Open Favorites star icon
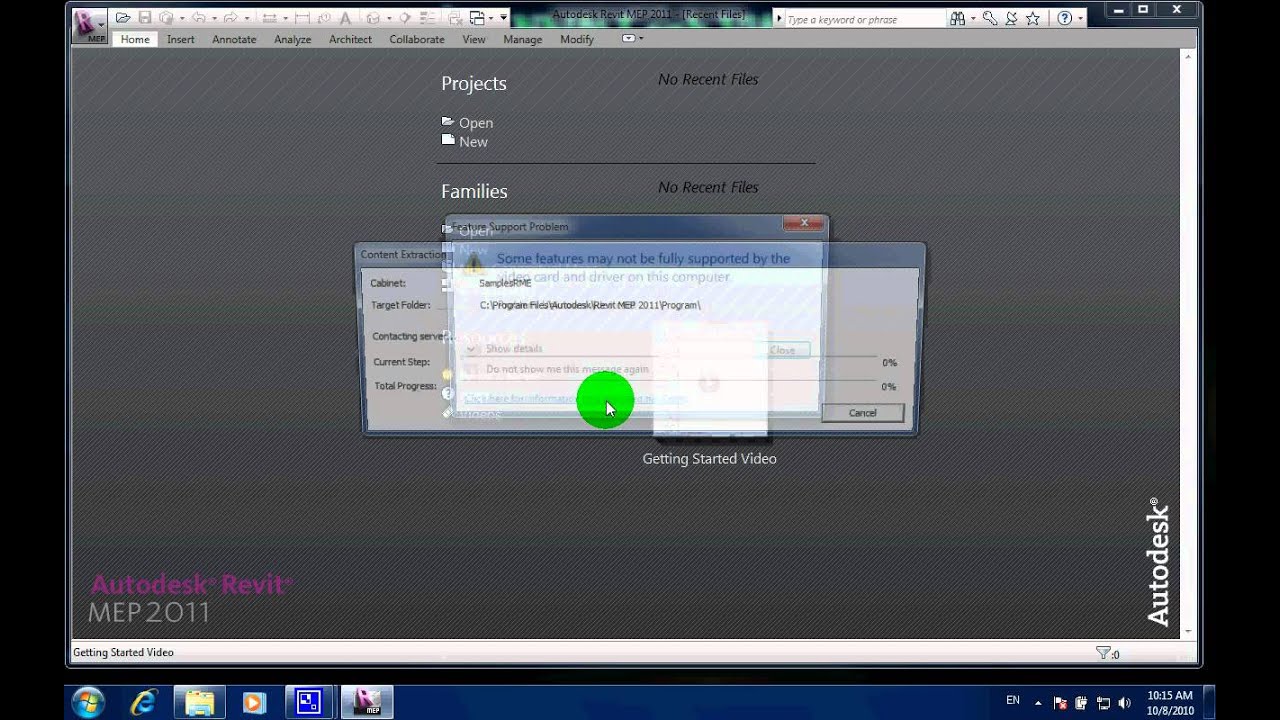This screenshot has height=720, width=1280. 1033,18
